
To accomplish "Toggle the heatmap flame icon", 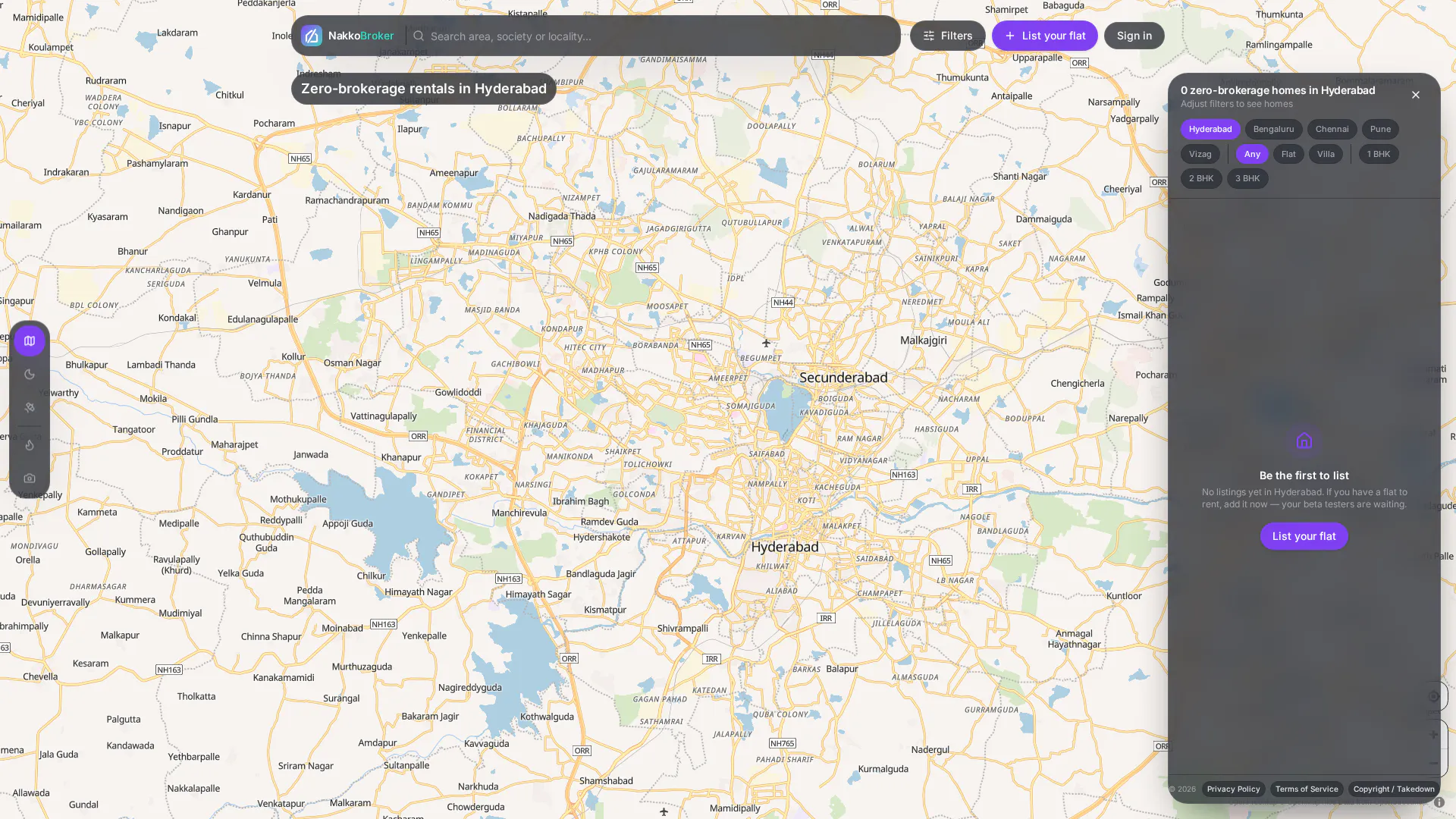I will pyautogui.click(x=30, y=445).
